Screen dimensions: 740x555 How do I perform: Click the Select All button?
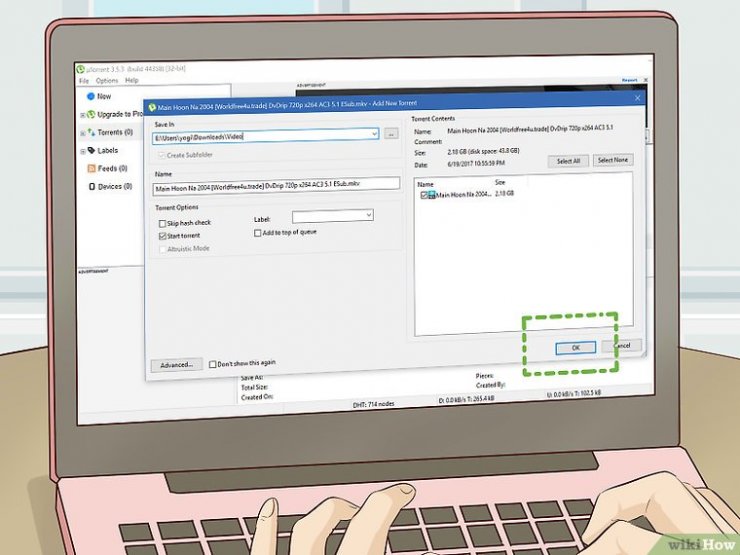click(x=568, y=161)
